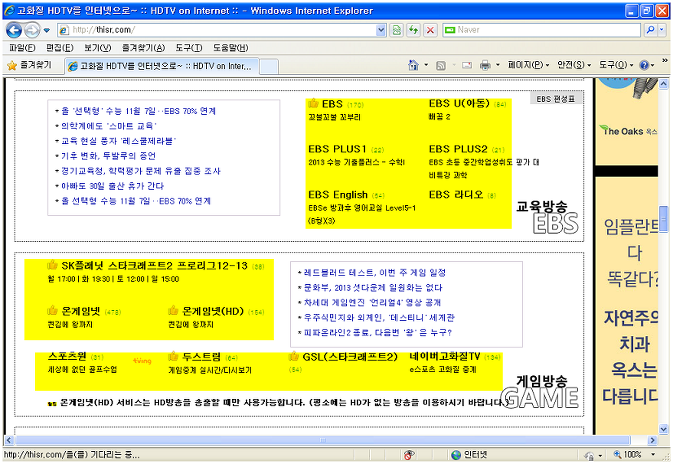
Task: Open the EBS U(아동) channel link
Action: [459, 103]
